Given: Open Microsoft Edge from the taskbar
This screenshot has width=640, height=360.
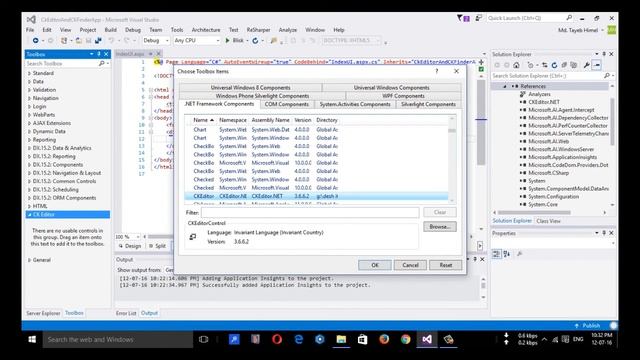Looking at the screenshot, I should (298, 339).
